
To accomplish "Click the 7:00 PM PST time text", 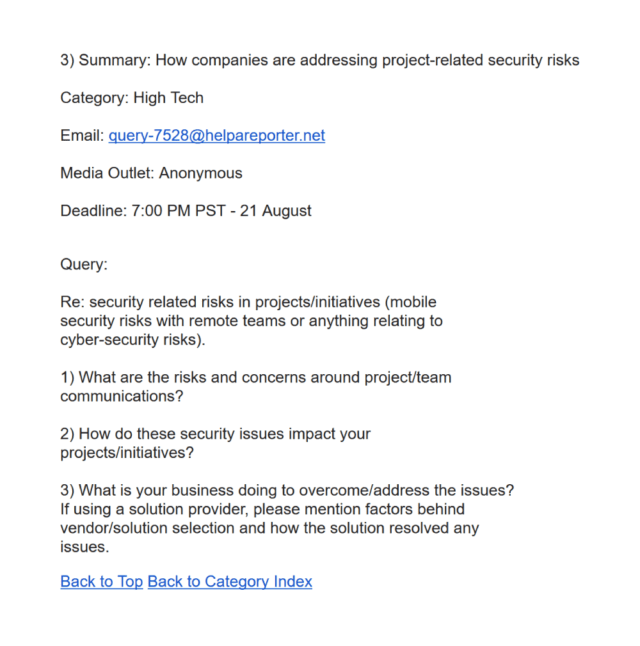I will click(178, 211).
